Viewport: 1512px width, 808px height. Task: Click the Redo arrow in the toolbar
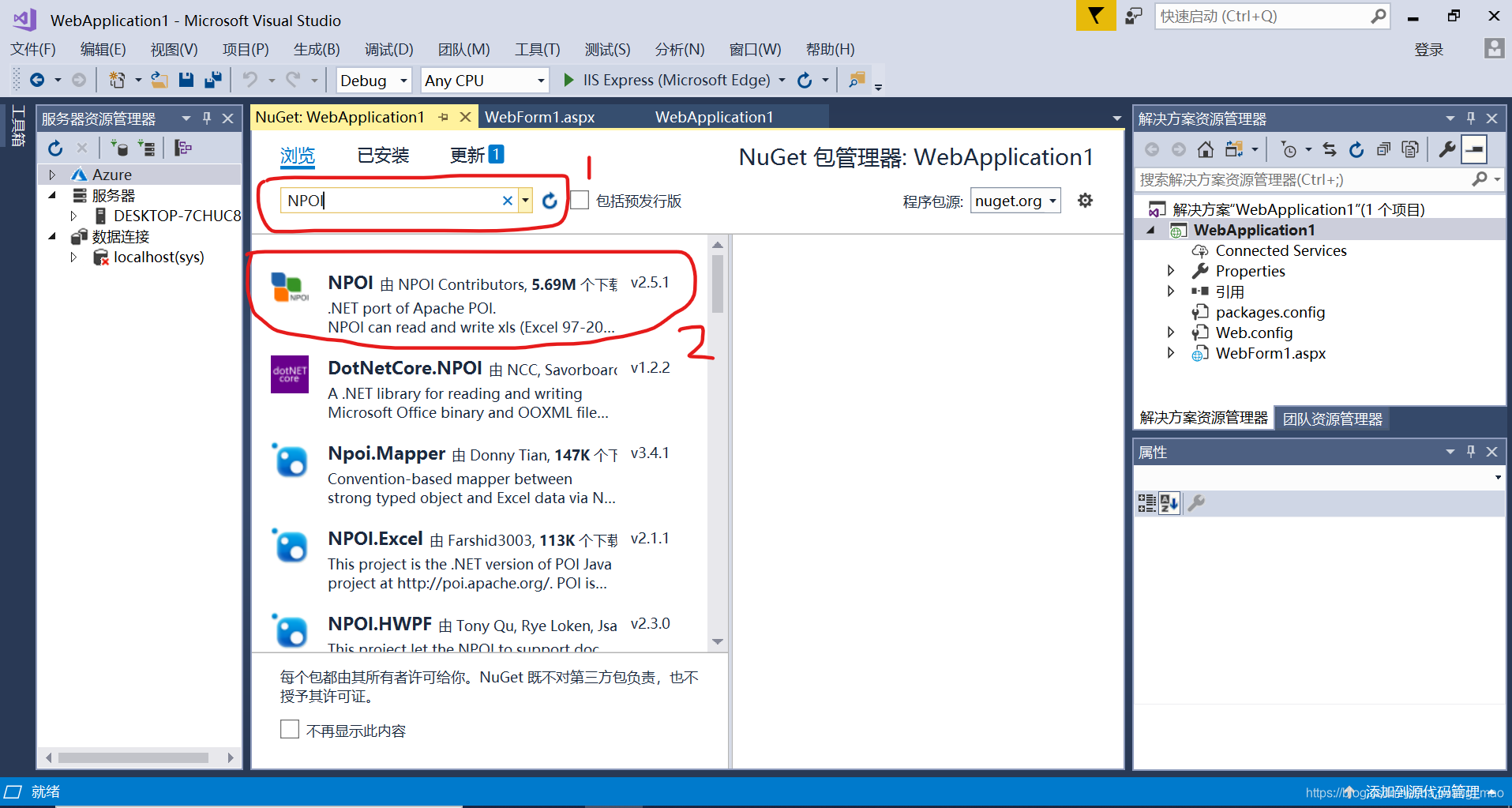pyautogui.click(x=293, y=80)
